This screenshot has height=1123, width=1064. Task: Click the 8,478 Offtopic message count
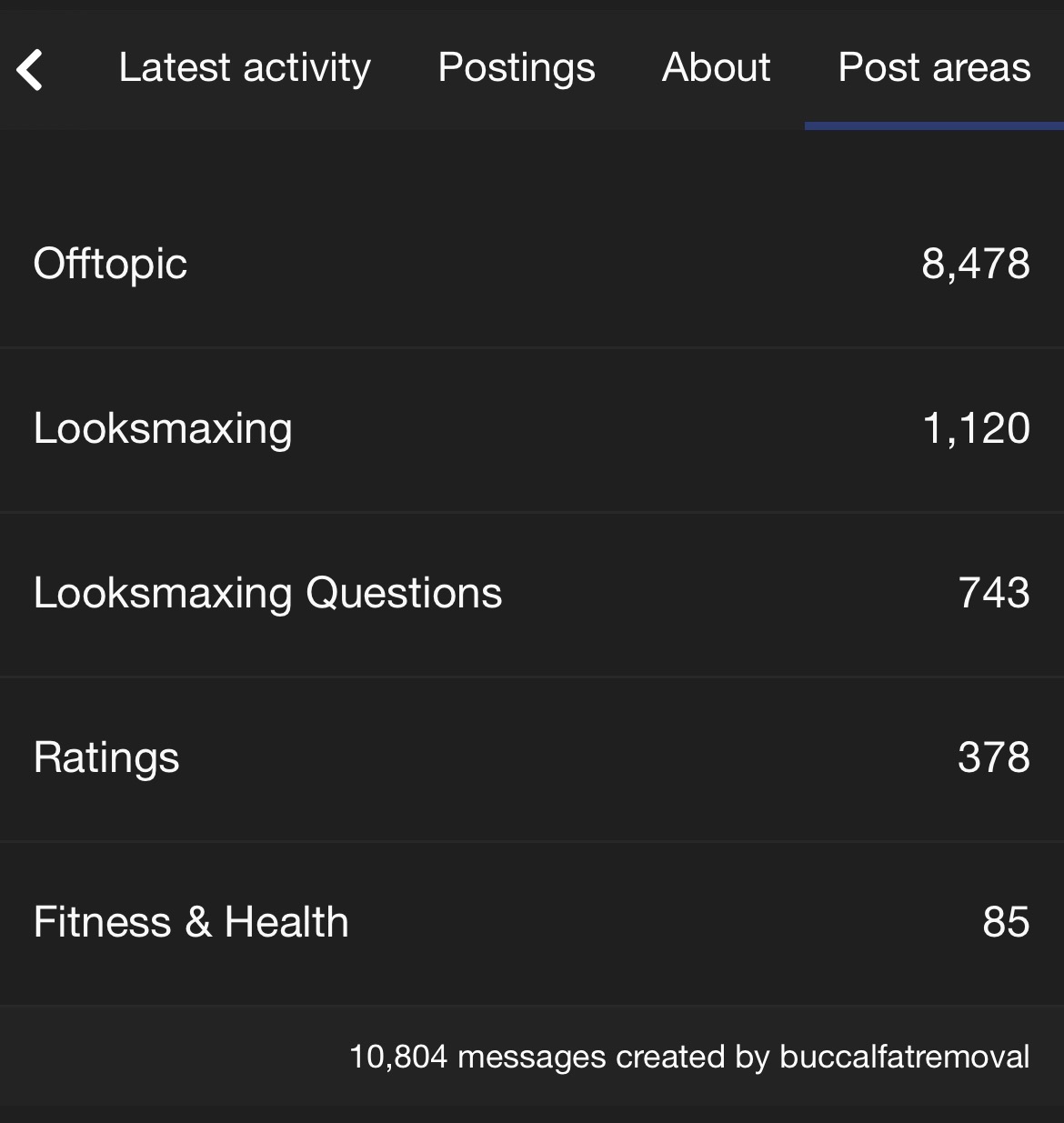tap(975, 265)
